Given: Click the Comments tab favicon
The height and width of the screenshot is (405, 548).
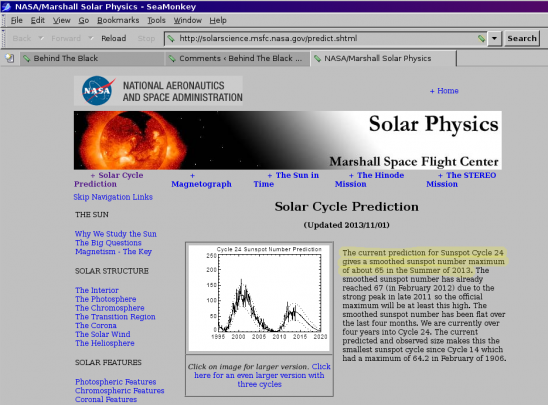Looking at the screenshot, I should [172, 58].
